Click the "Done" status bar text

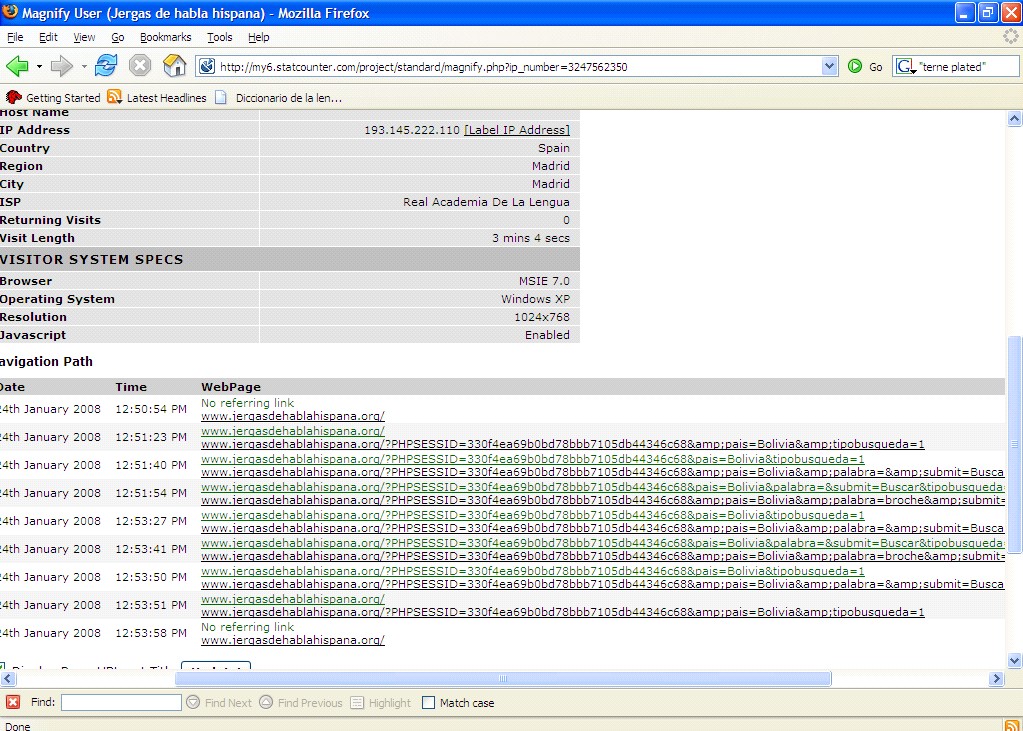coord(18,726)
